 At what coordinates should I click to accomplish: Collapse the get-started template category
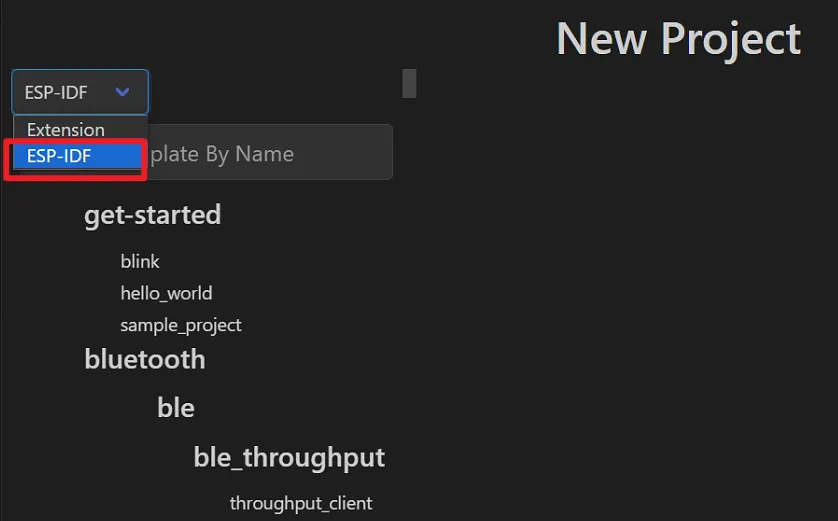click(x=152, y=215)
